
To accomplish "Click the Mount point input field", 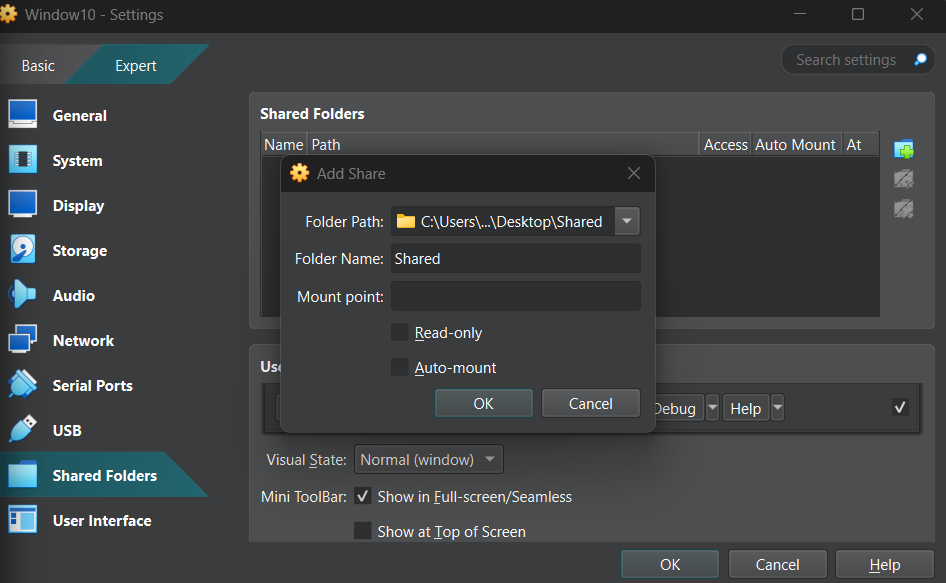I will [x=516, y=296].
